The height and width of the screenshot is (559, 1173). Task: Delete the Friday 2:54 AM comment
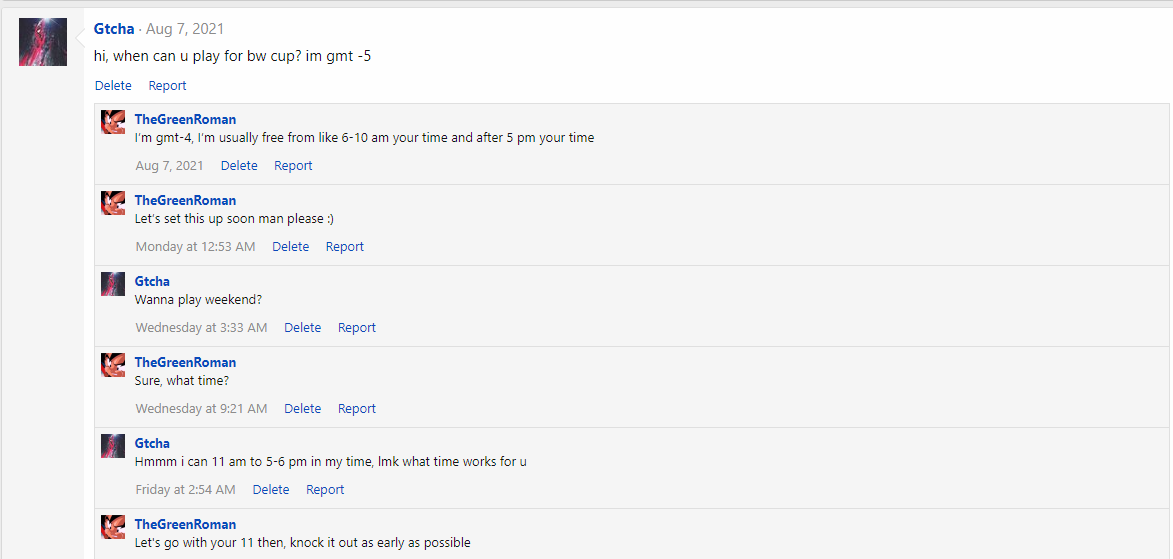(271, 490)
